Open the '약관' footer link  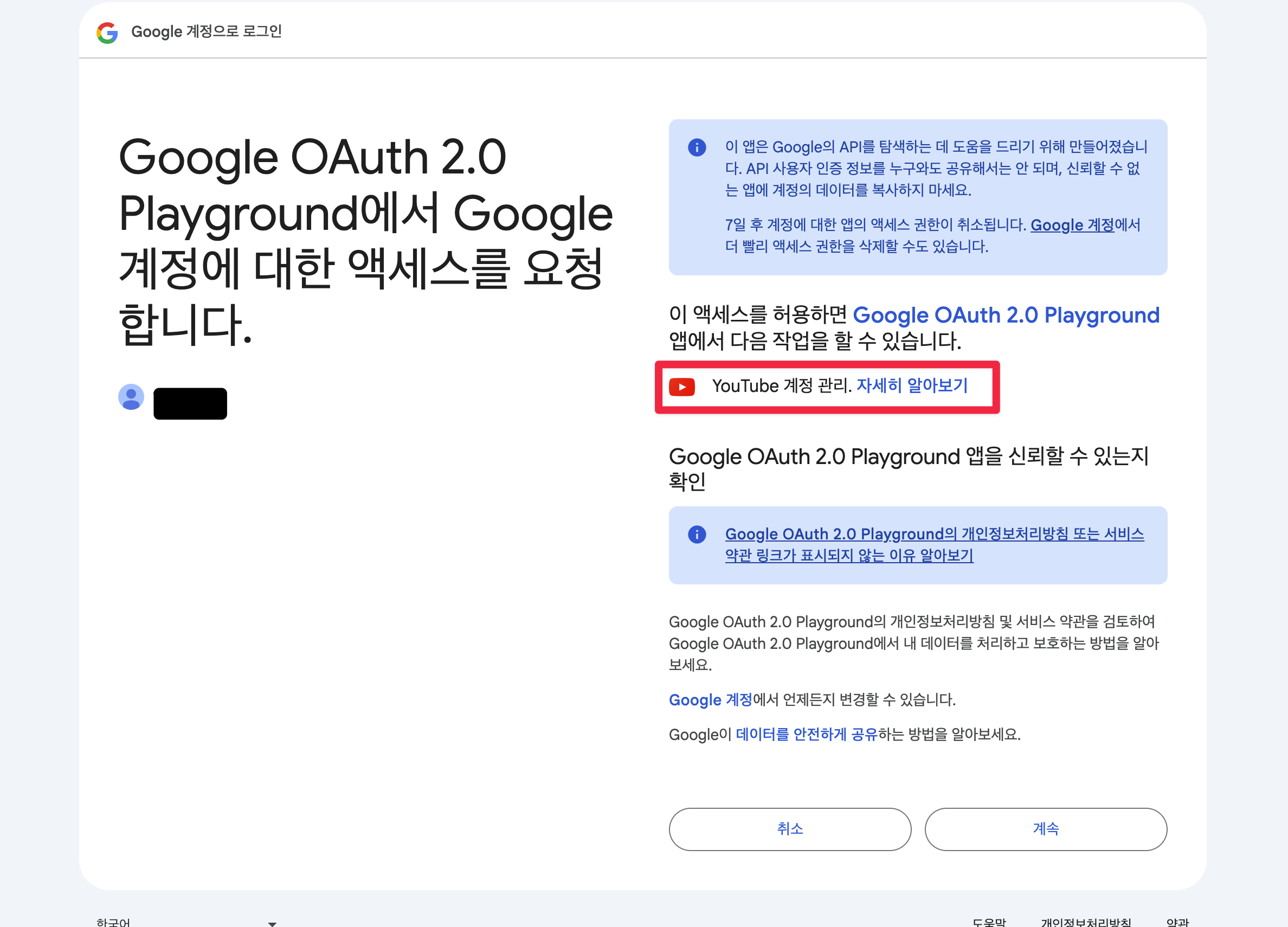[x=1177, y=923]
